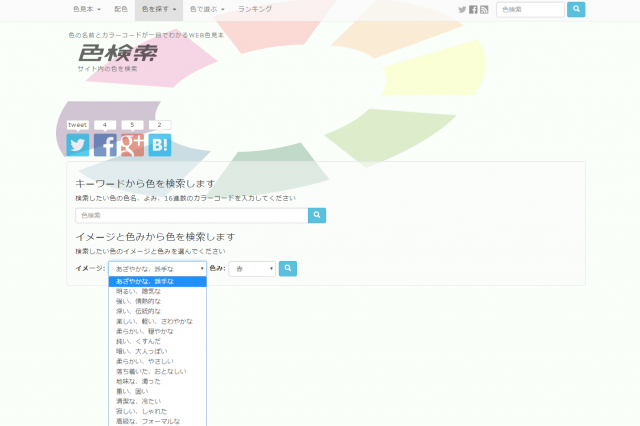Open the 色み hue select box
This screenshot has height=426, width=640.
click(x=253, y=268)
